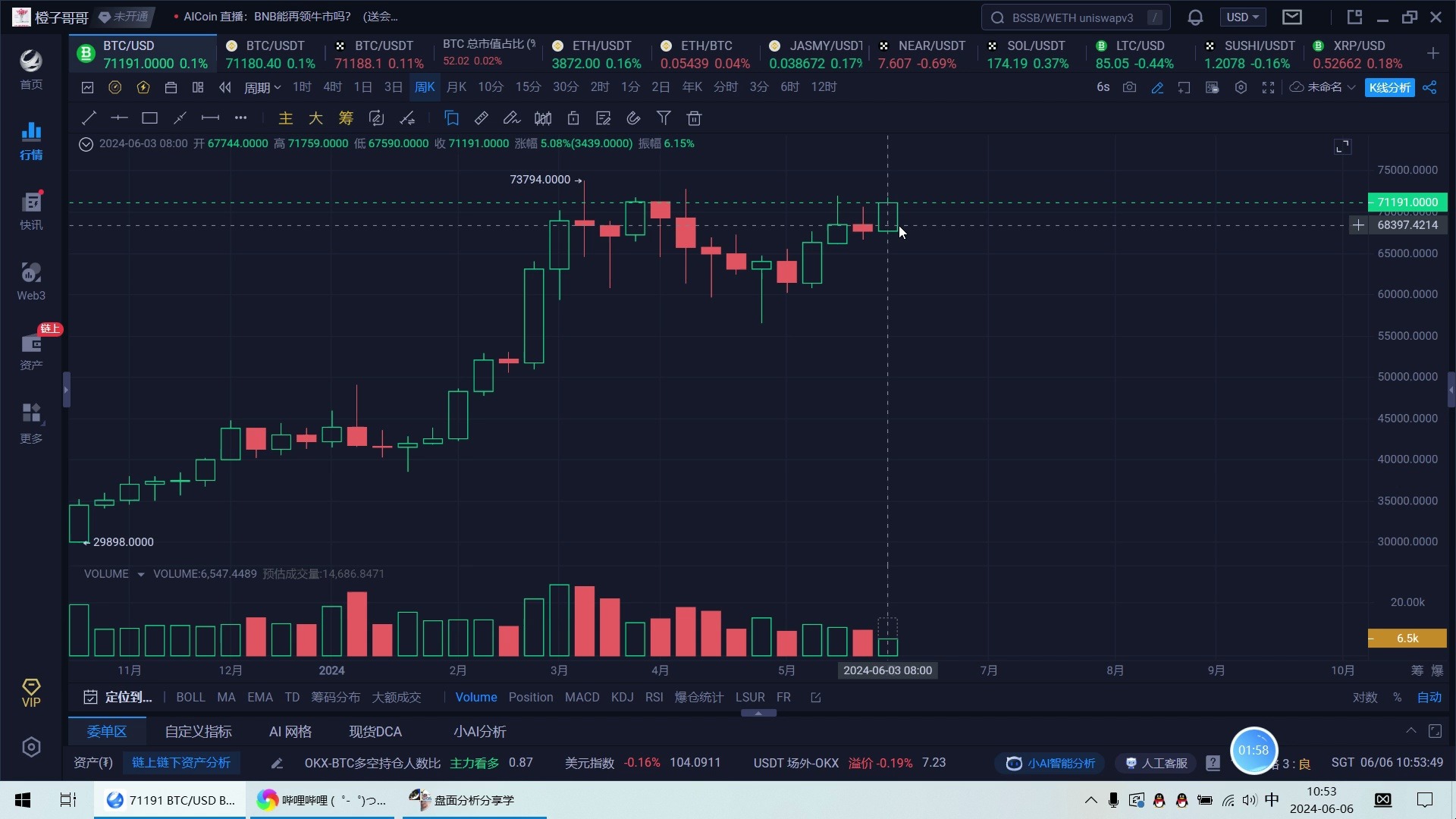The width and height of the screenshot is (1456, 819).
Task: Toggle the MACD indicator
Action: pyautogui.click(x=582, y=698)
